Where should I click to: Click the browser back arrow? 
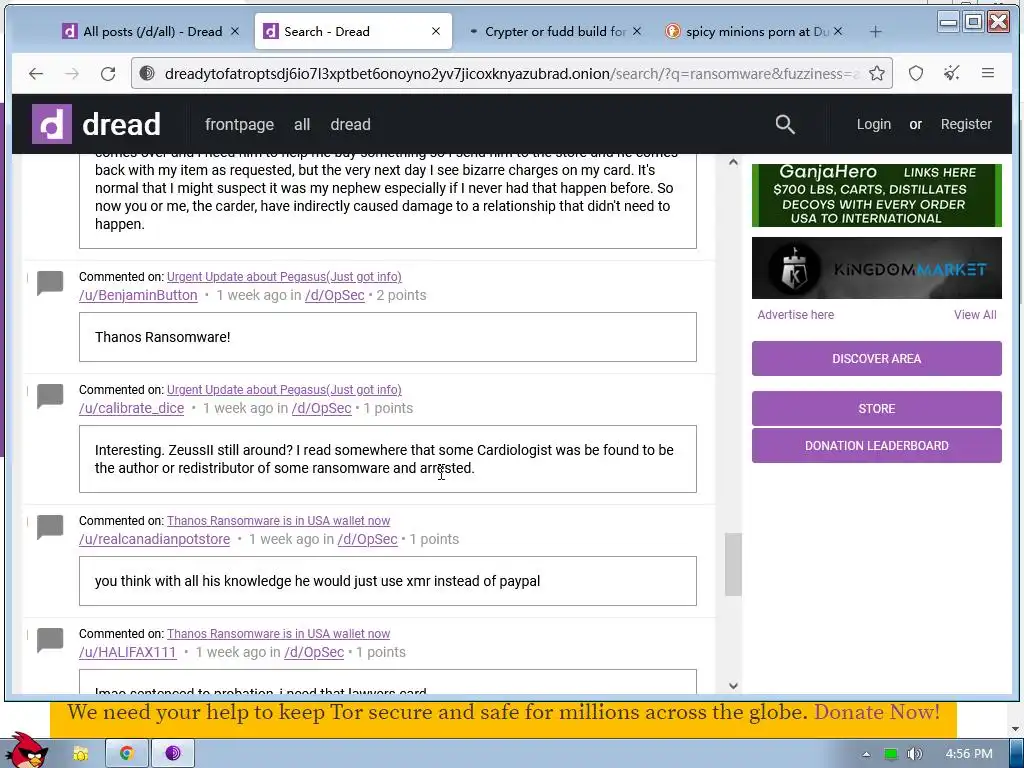pyautogui.click(x=36, y=74)
